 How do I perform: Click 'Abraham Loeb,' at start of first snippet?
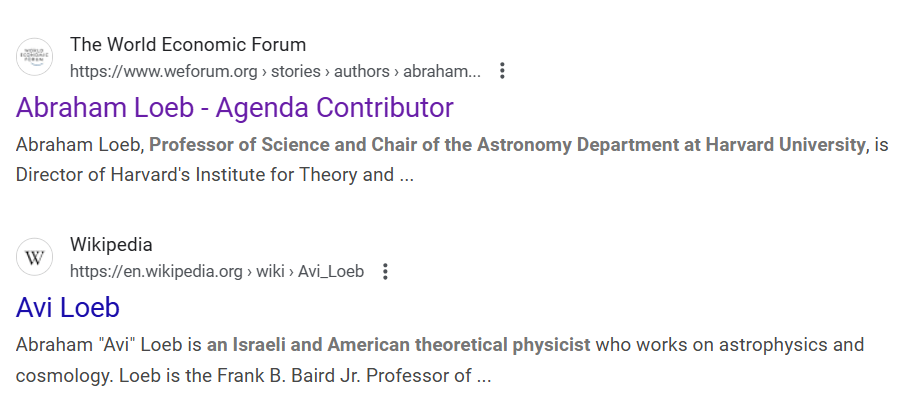[x=79, y=144]
